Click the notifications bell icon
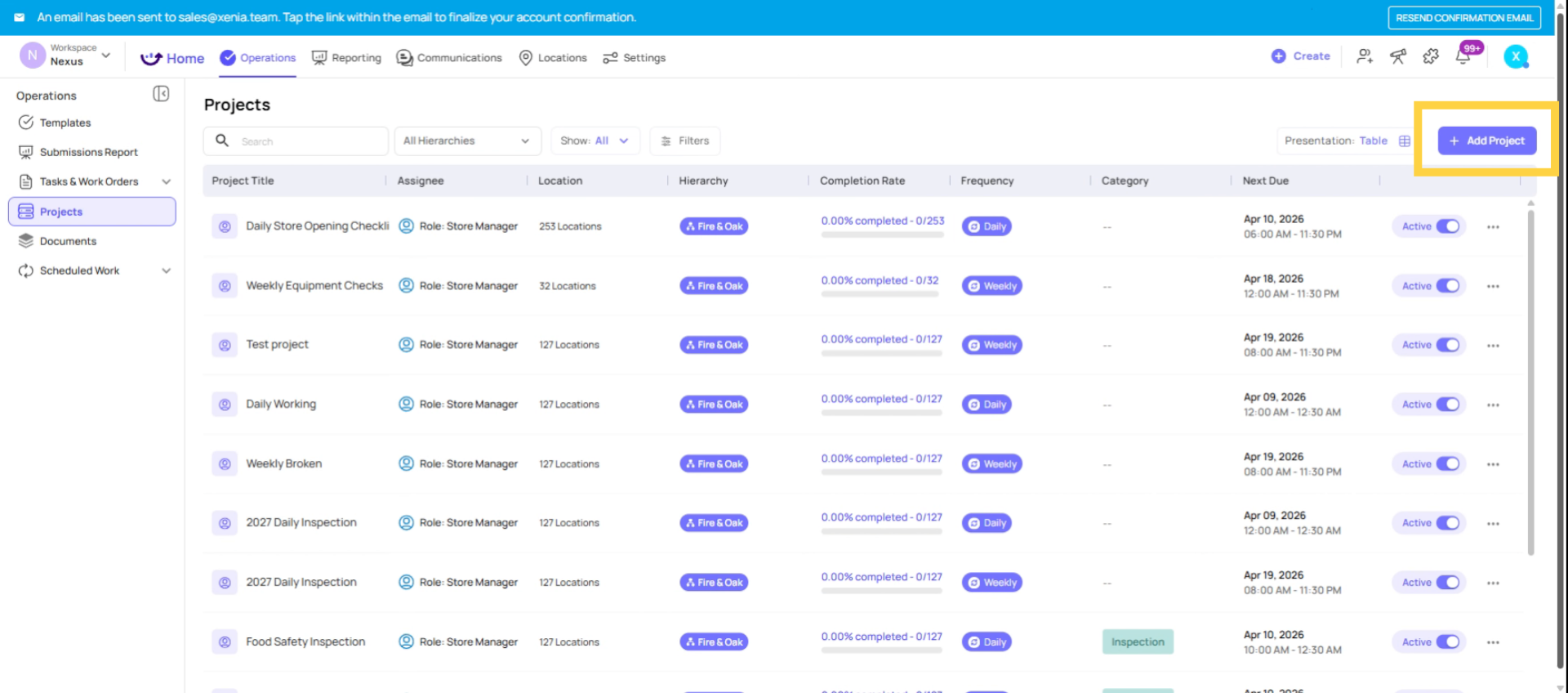The width and height of the screenshot is (1568, 693). (1463, 56)
